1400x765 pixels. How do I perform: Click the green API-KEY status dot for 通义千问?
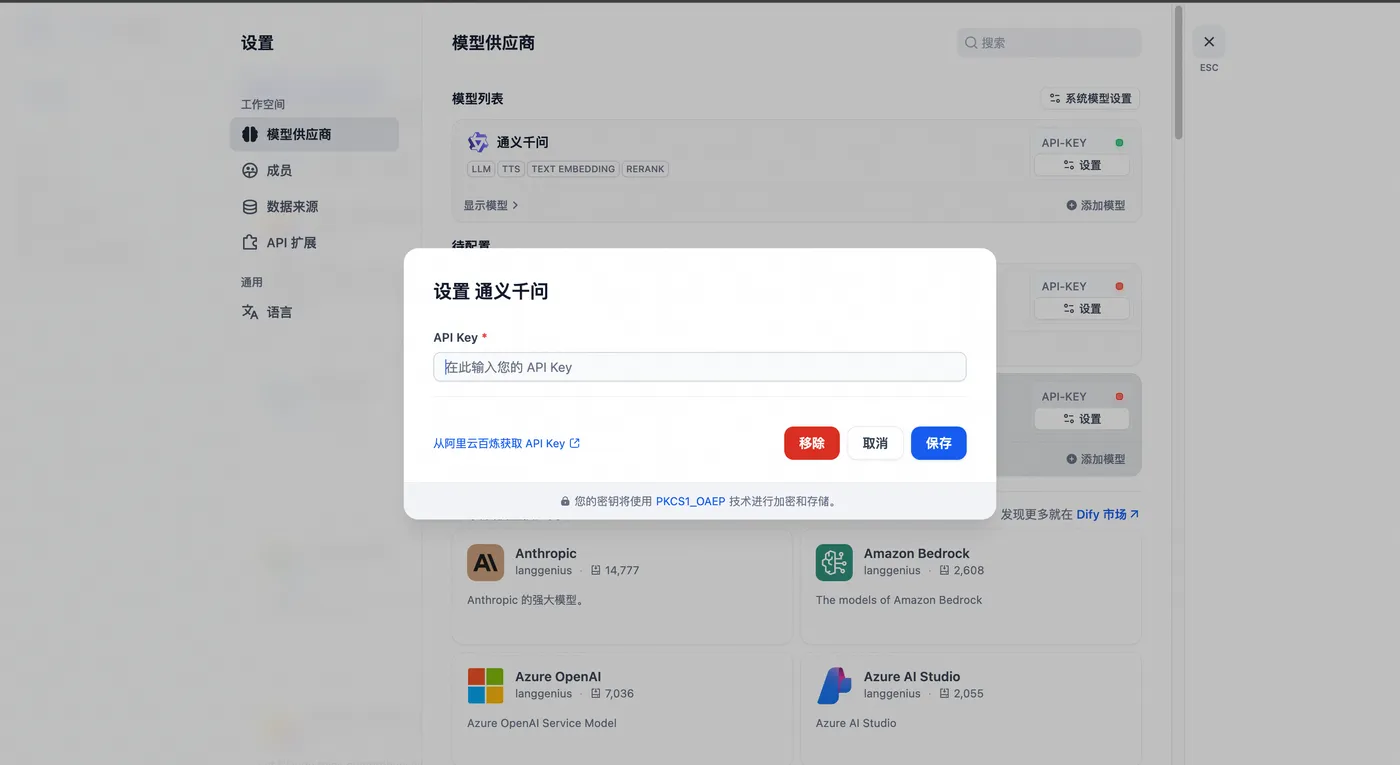(x=1119, y=143)
